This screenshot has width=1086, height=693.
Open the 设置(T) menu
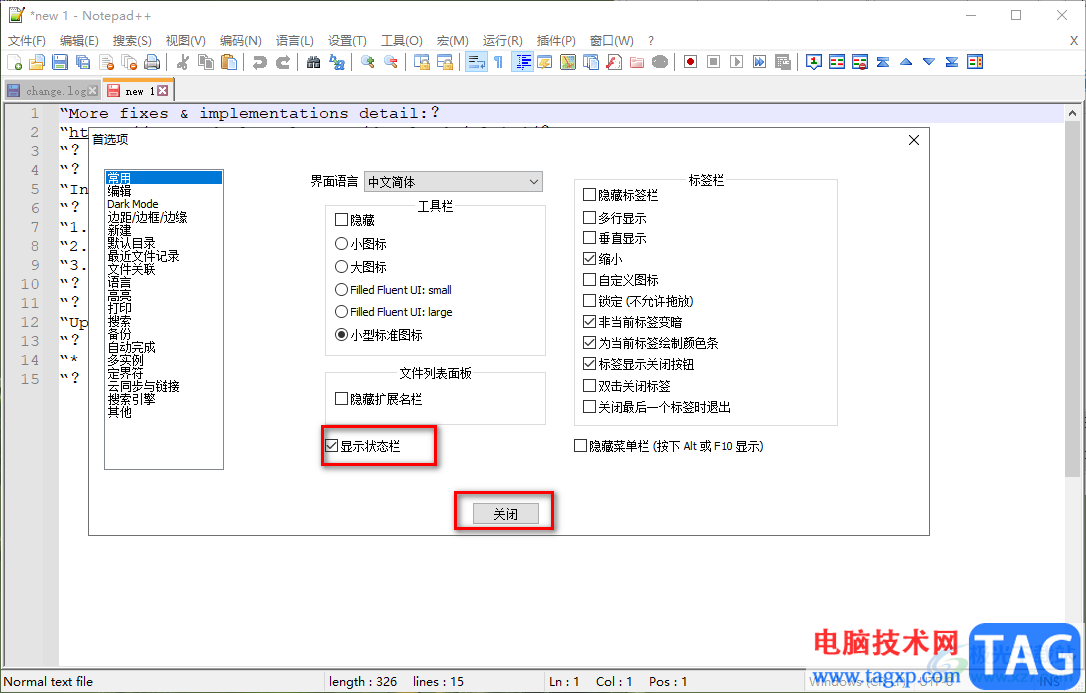(347, 41)
